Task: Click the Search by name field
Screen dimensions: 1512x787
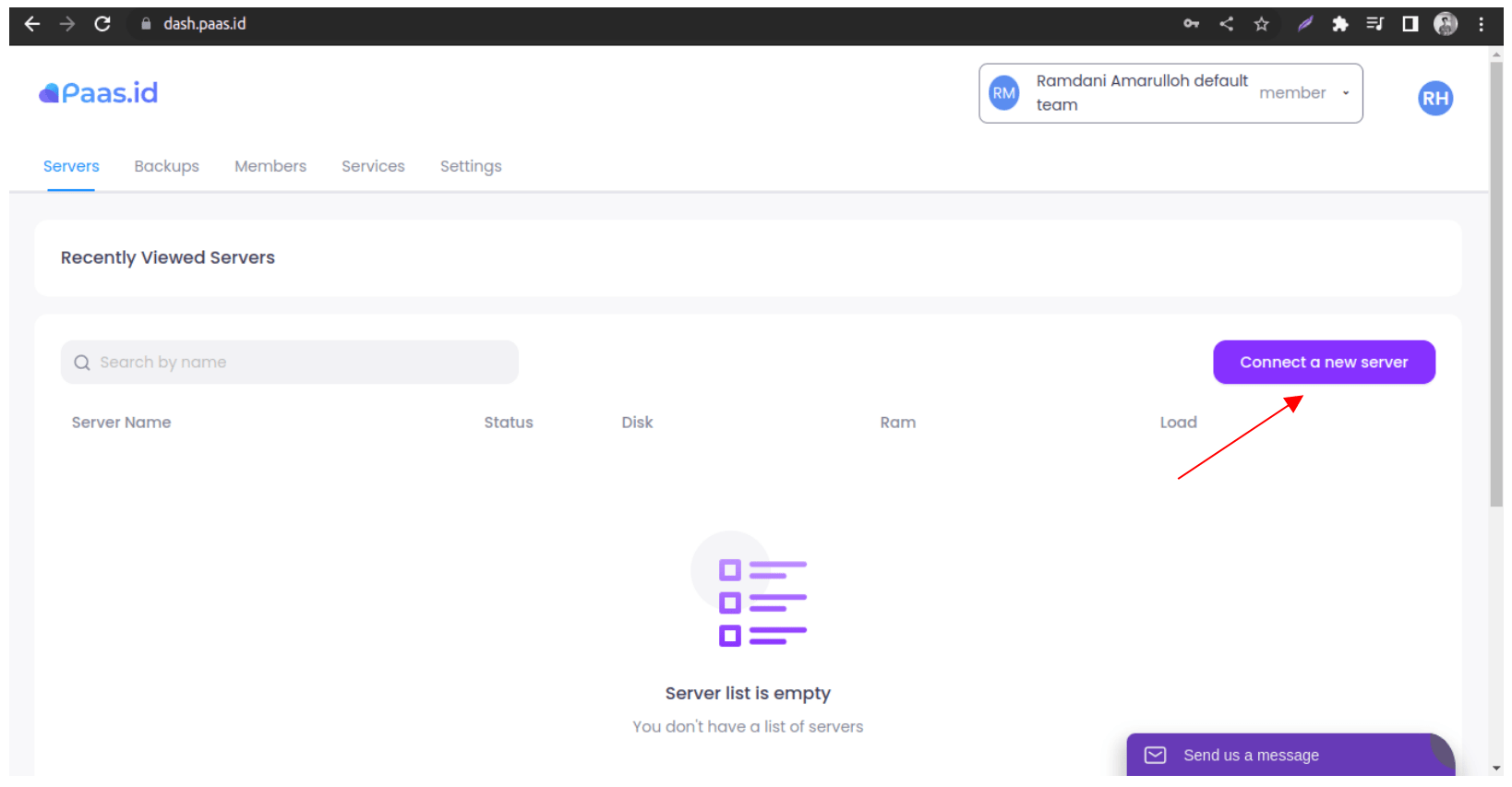Action: (290, 363)
